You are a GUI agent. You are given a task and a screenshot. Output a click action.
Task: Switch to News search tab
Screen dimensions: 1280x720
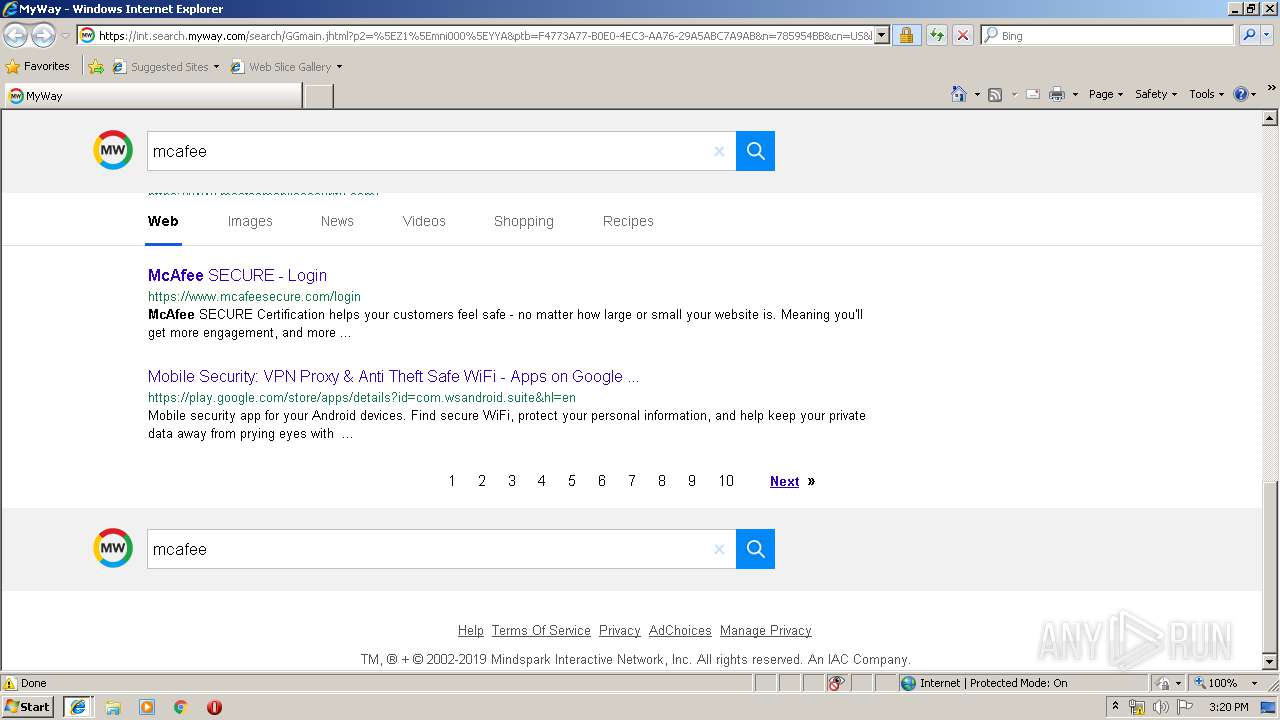click(337, 221)
